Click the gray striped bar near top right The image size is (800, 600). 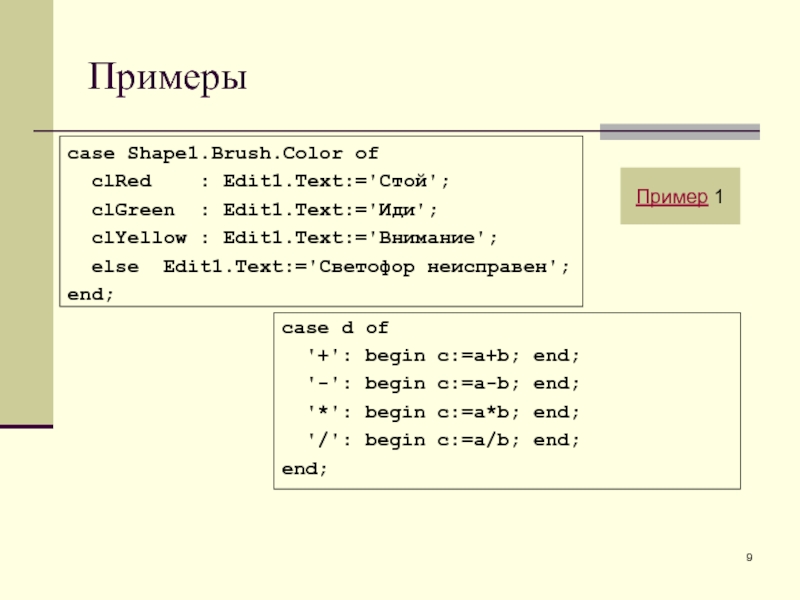(x=678, y=131)
